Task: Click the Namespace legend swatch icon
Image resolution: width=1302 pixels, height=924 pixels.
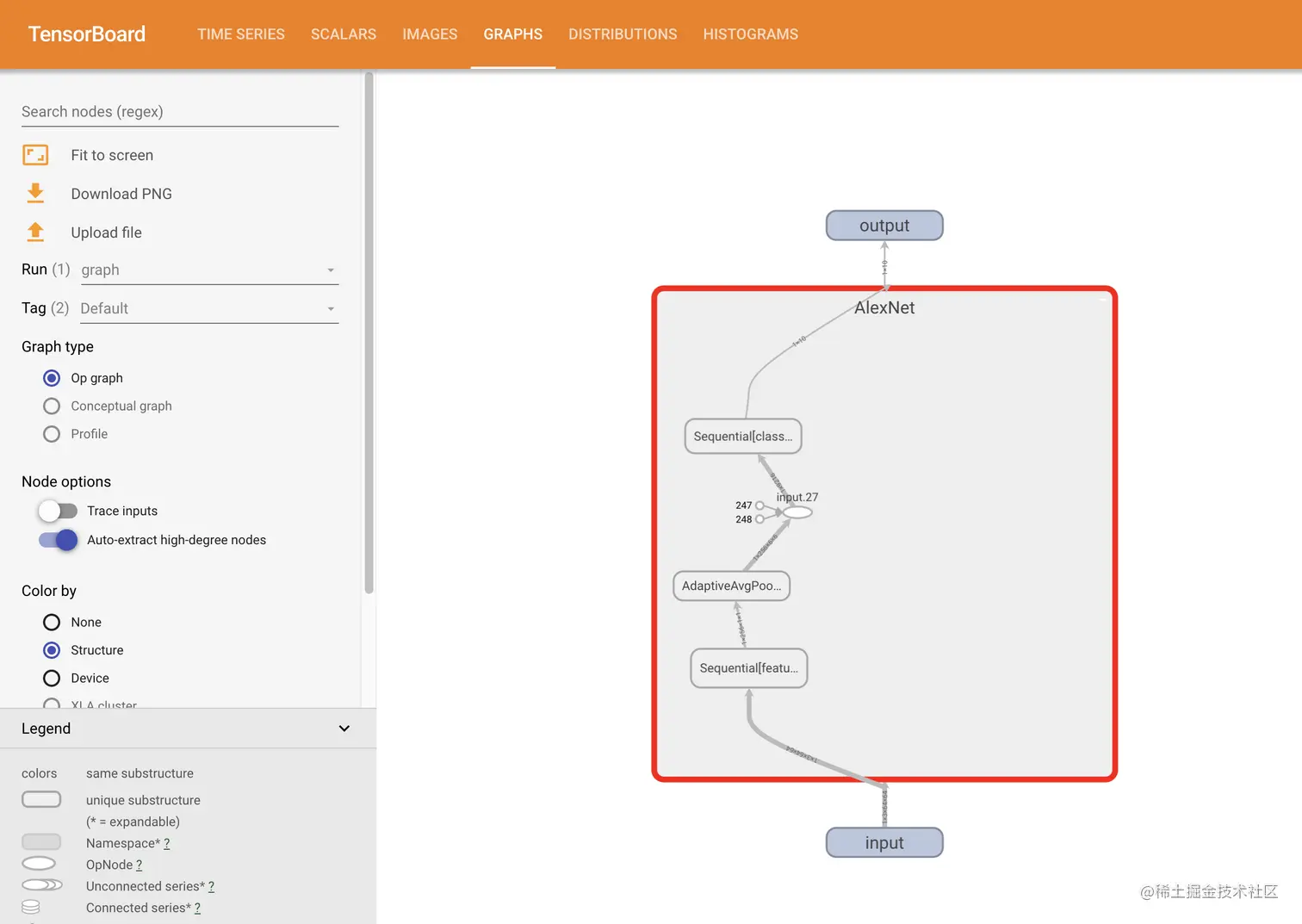Action: tap(41, 842)
